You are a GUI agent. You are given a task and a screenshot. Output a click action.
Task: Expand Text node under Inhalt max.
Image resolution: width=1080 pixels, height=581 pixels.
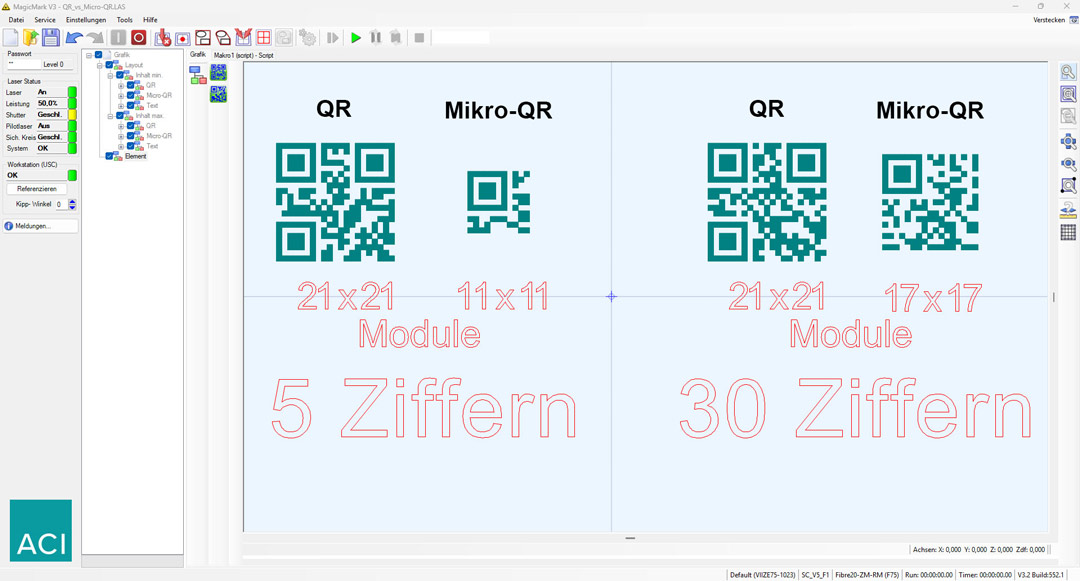click(121, 147)
